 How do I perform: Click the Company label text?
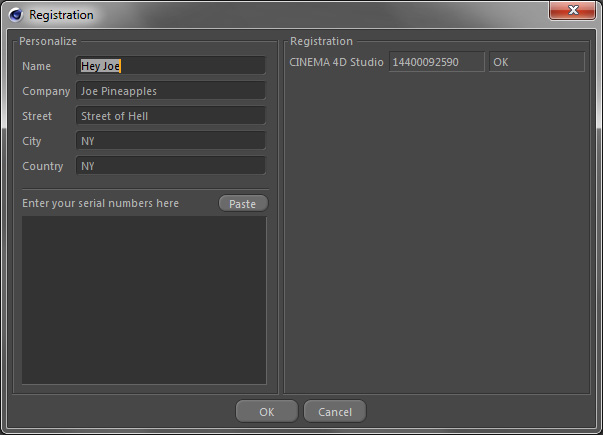pyautogui.click(x=46, y=91)
